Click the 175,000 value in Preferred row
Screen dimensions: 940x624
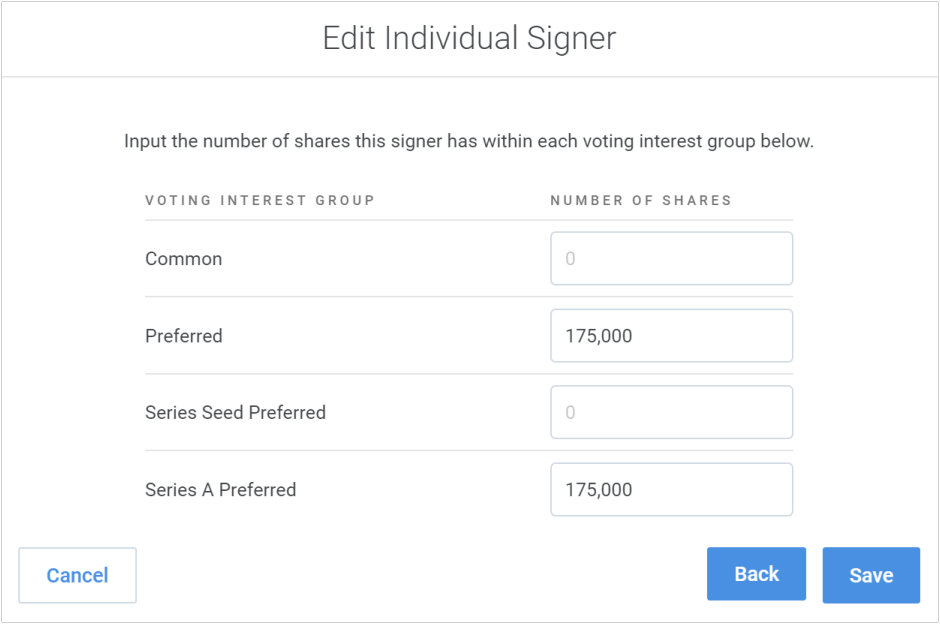click(x=599, y=336)
